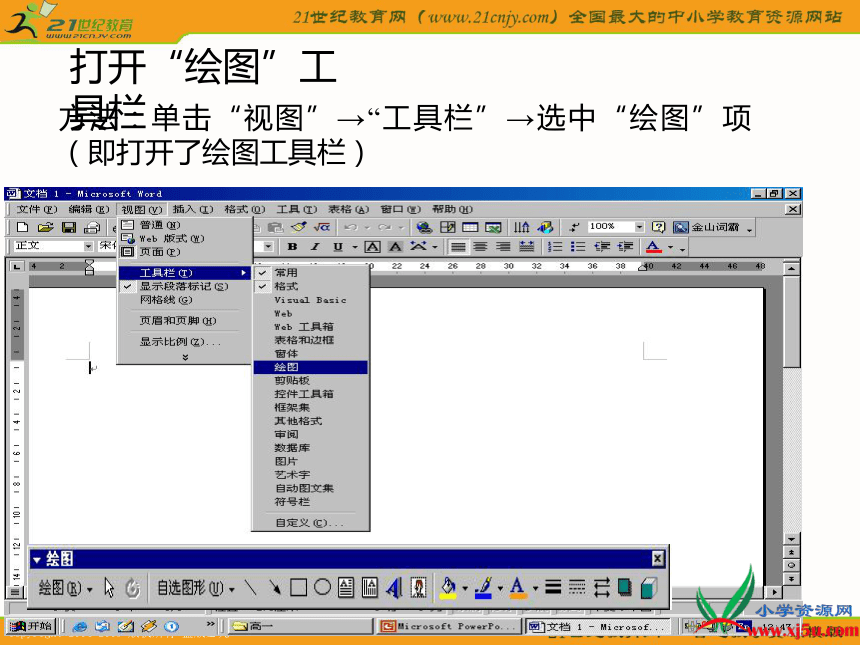
Task: Click the Insert Table icon
Action: point(470,227)
